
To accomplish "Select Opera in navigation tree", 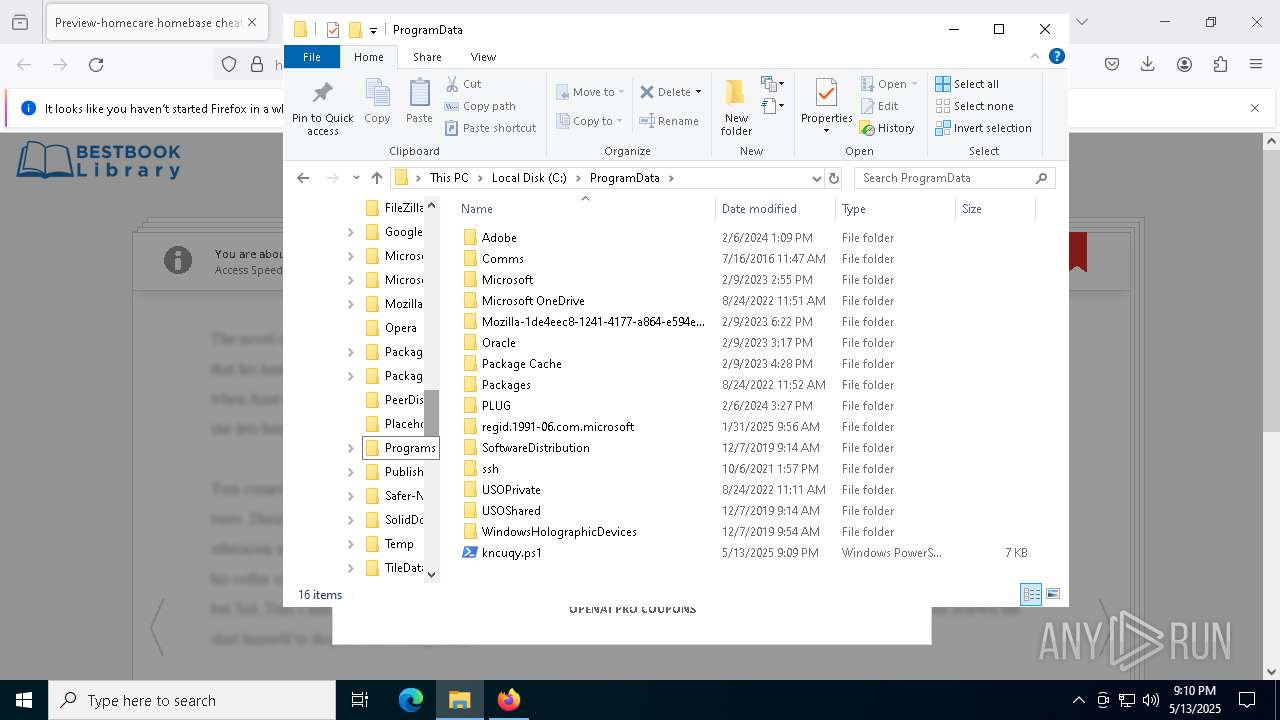I will [x=400, y=328].
